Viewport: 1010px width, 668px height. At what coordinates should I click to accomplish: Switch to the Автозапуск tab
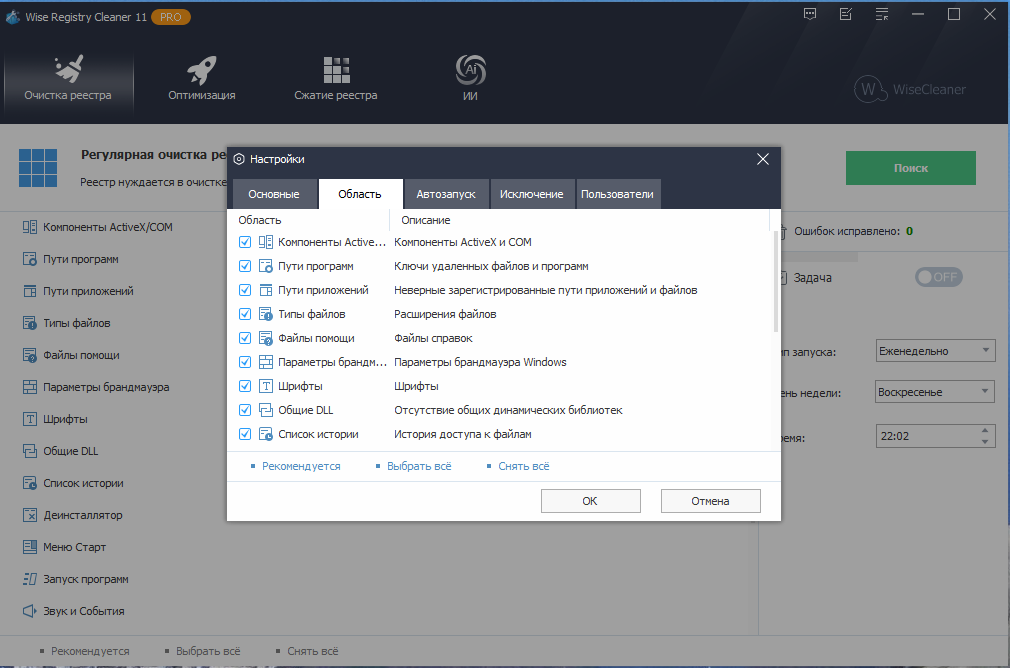tap(446, 194)
